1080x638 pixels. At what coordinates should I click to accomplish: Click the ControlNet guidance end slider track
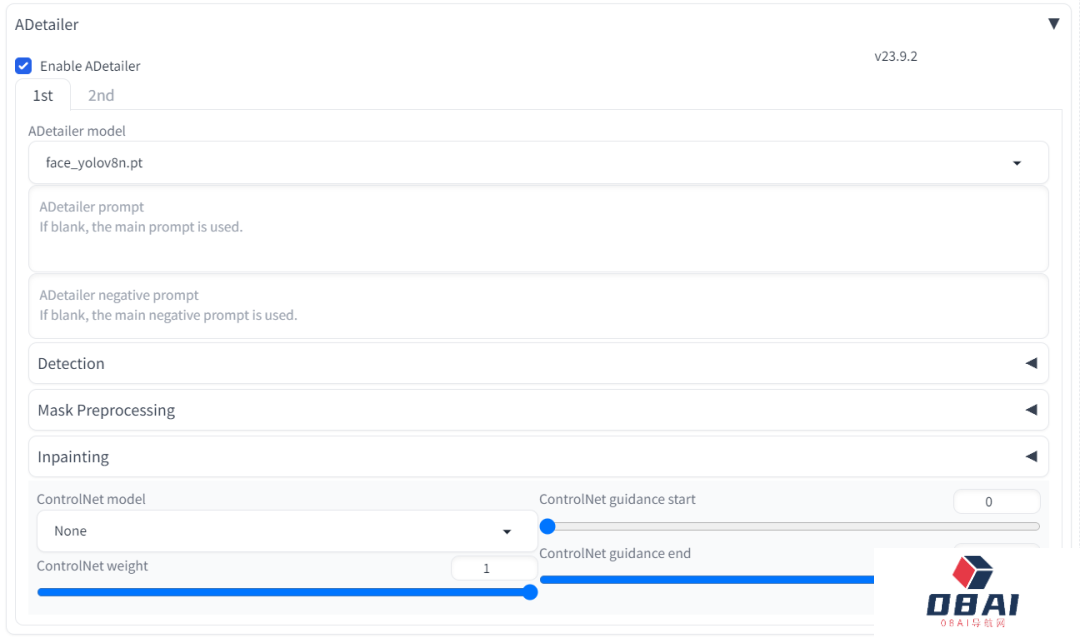(x=707, y=580)
